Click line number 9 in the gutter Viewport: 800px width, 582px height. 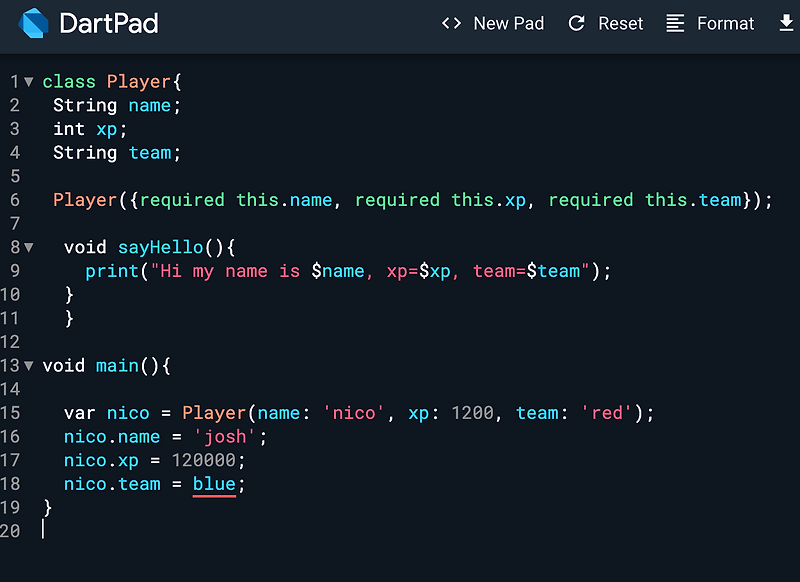pos(16,270)
